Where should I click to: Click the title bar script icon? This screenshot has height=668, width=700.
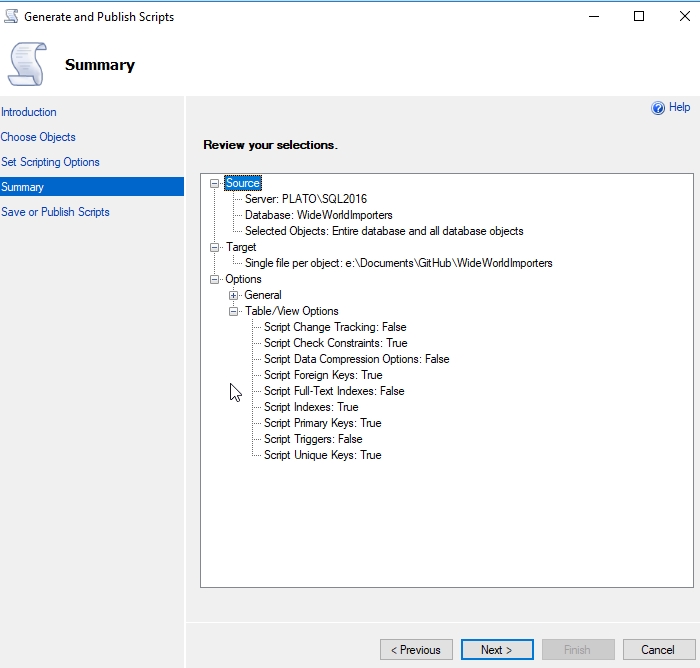(10, 16)
